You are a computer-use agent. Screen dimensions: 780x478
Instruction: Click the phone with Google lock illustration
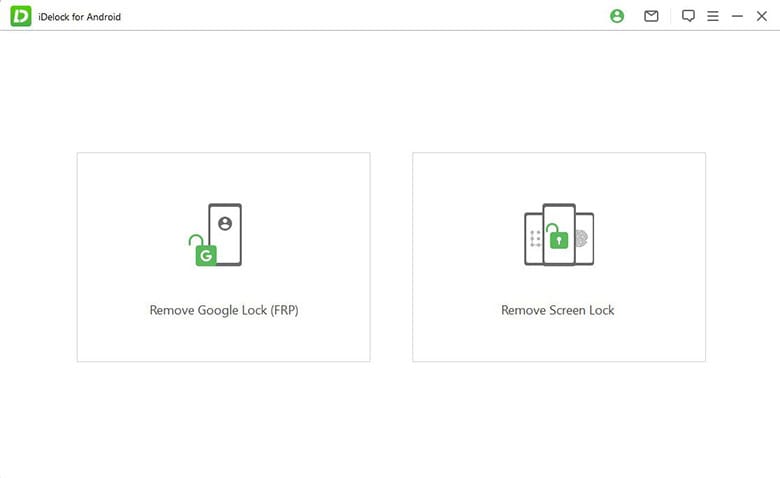click(215, 235)
